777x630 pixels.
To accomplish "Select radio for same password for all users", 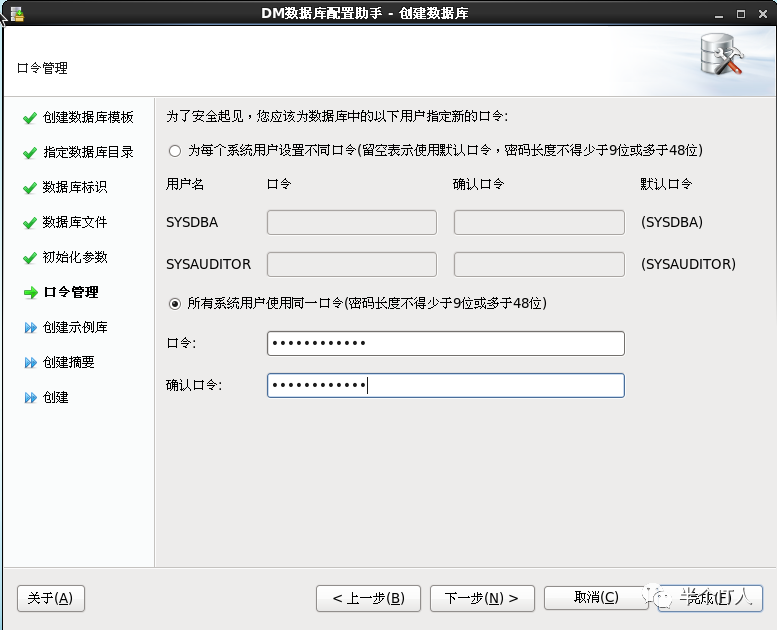I will 174,303.
